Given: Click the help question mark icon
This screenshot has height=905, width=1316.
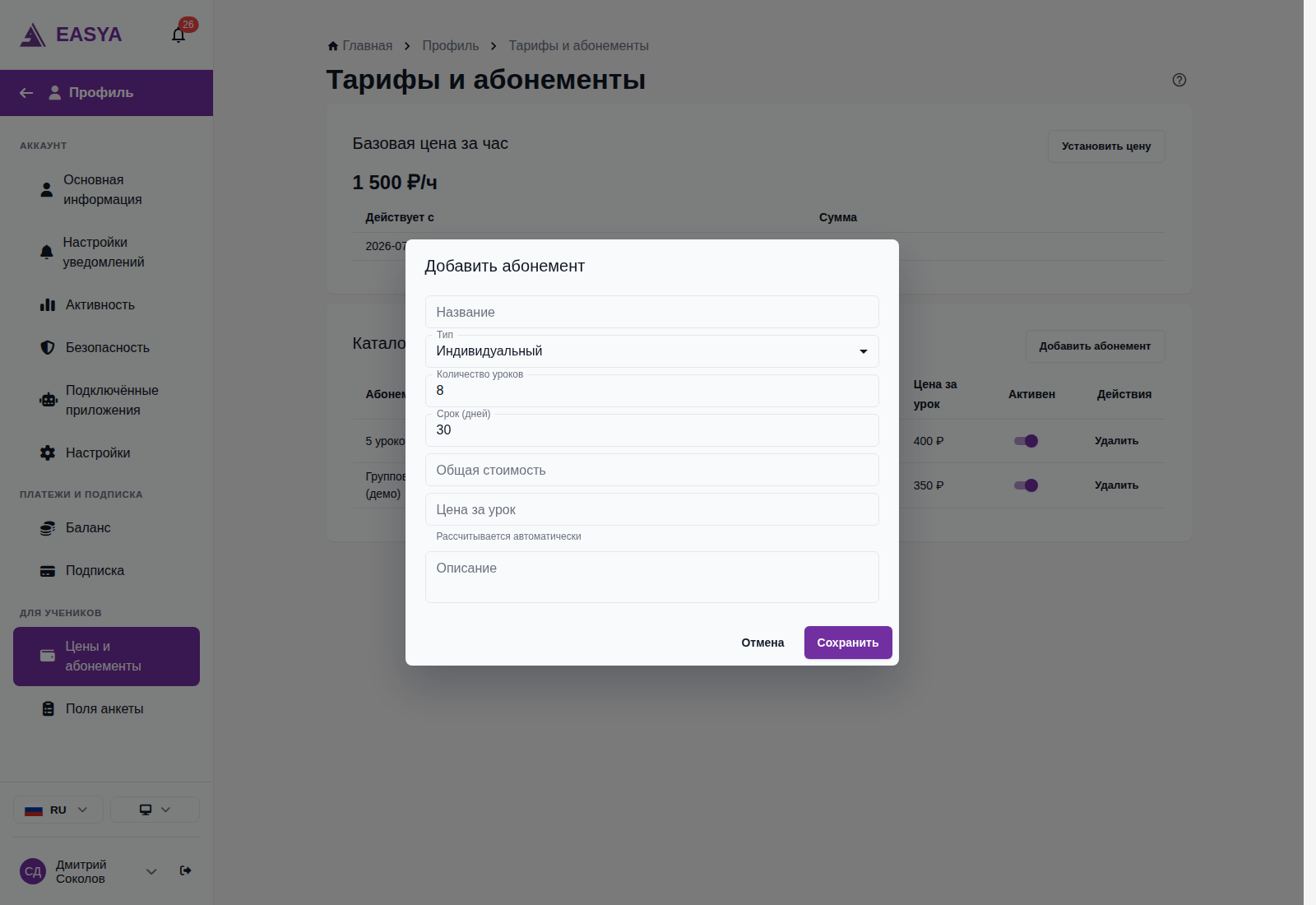Looking at the screenshot, I should pyautogui.click(x=1179, y=80).
